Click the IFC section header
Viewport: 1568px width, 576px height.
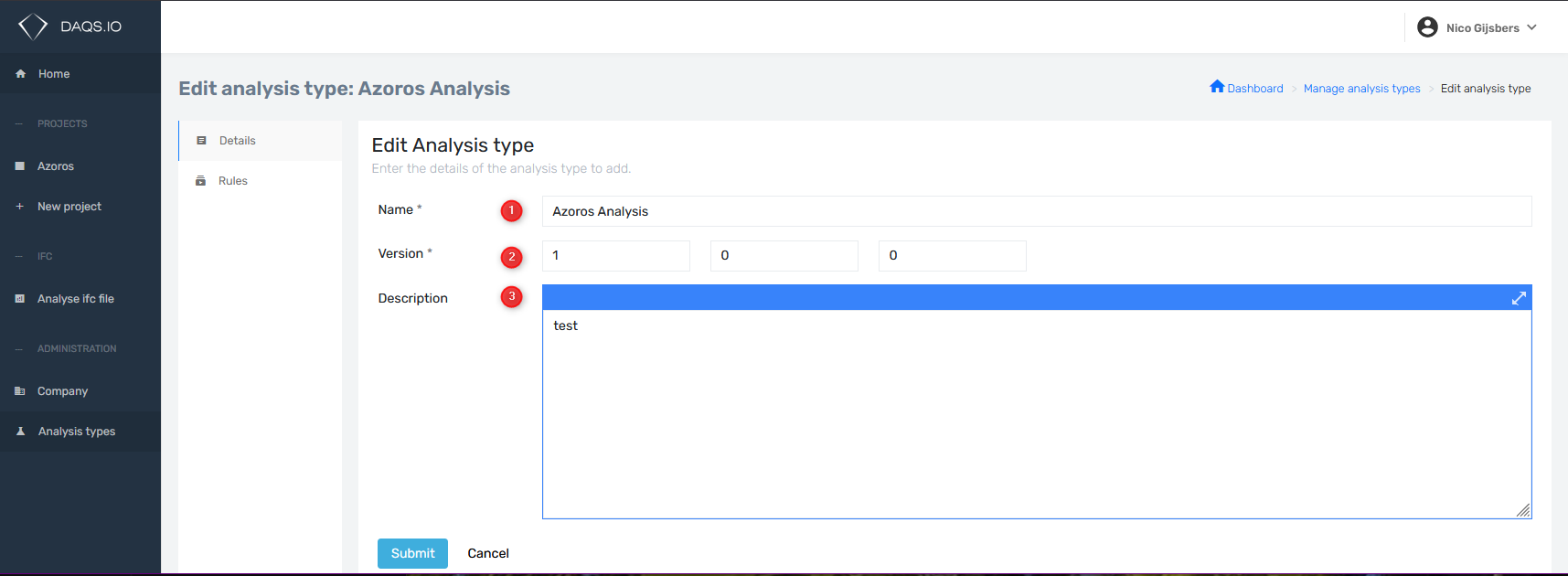(45, 256)
